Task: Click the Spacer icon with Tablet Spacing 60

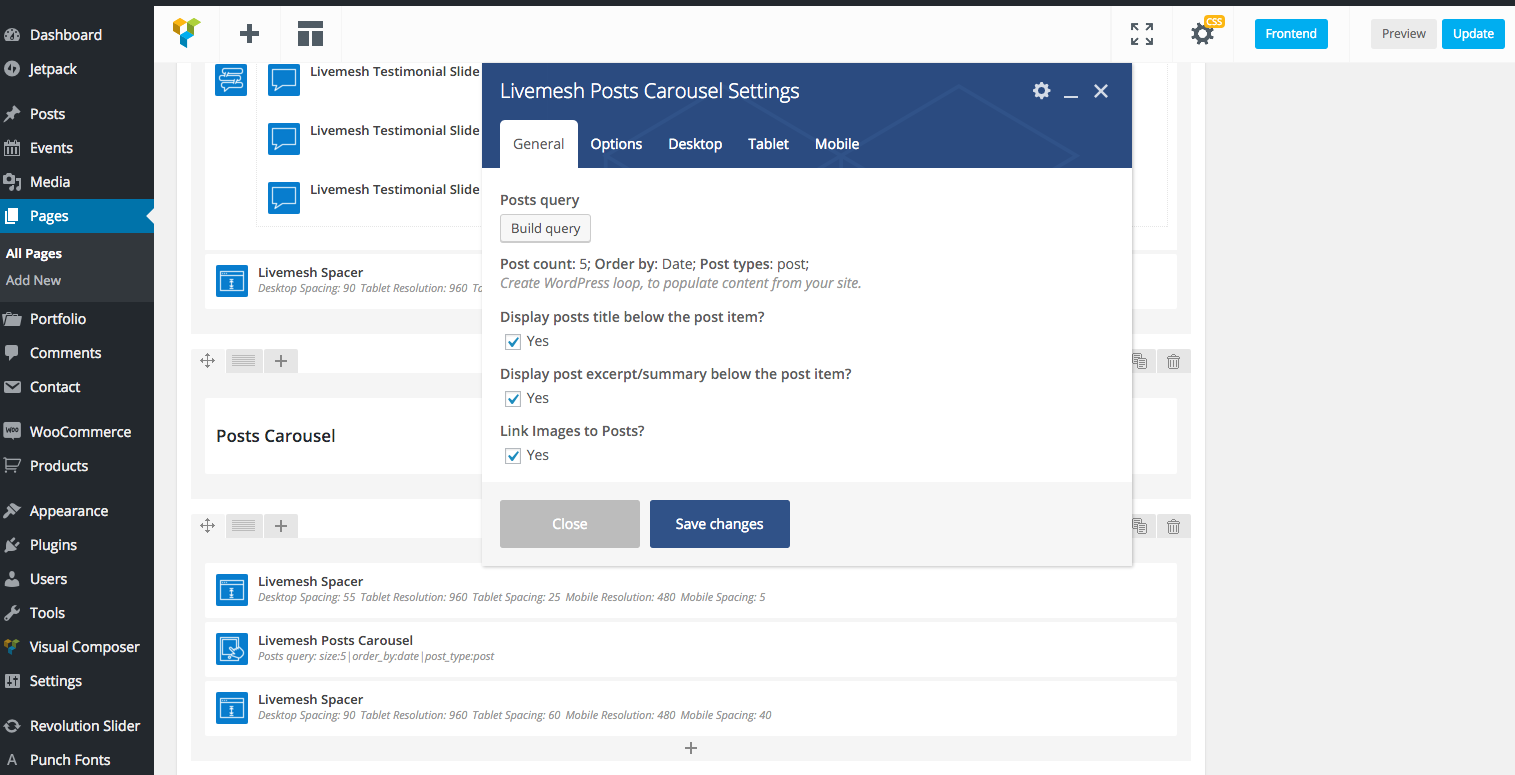Action: pos(232,708)
